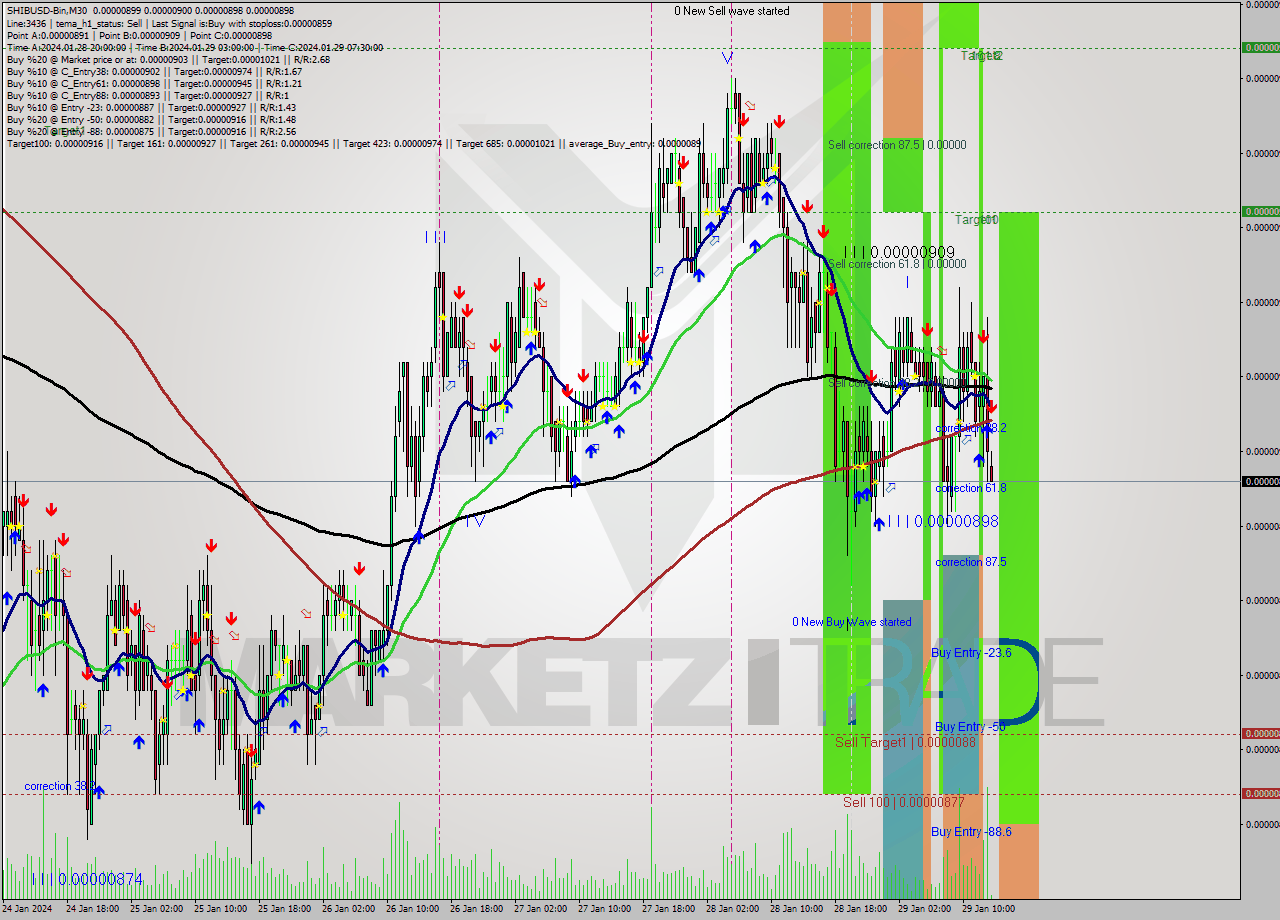Select the blue 'correction 61.8' label
This screenshot has width=1280, height=920.
(971, 488)
